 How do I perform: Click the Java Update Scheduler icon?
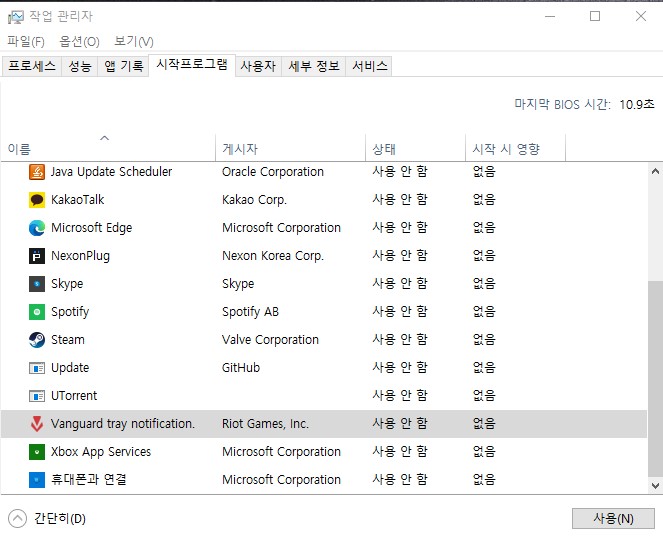pos(37,172)
